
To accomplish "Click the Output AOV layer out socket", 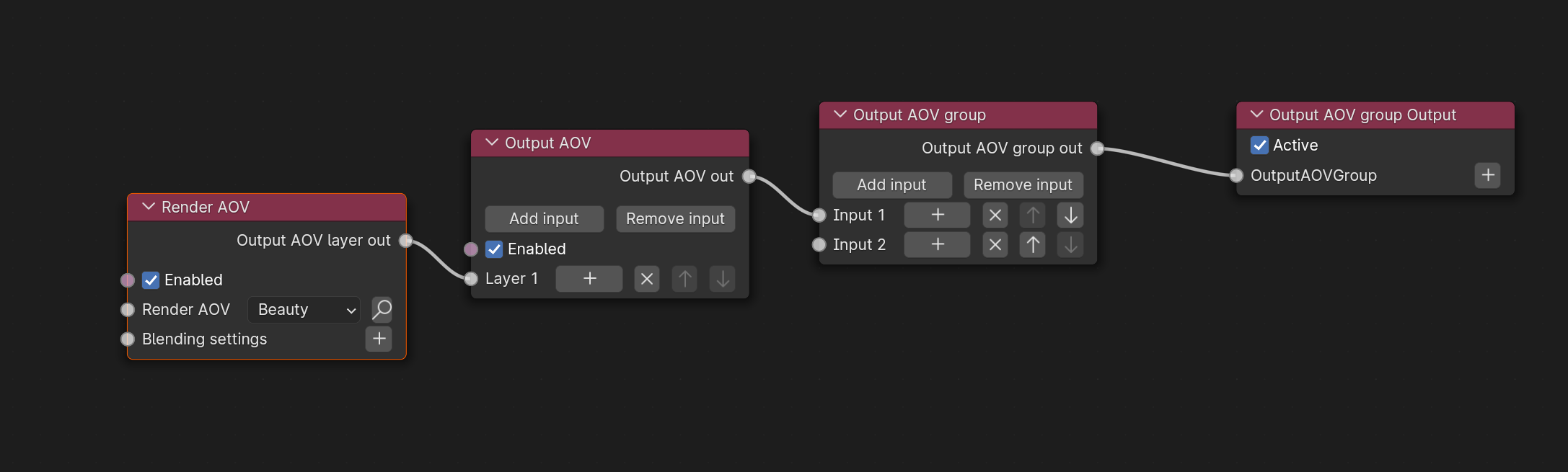I will tap(406, 241).
